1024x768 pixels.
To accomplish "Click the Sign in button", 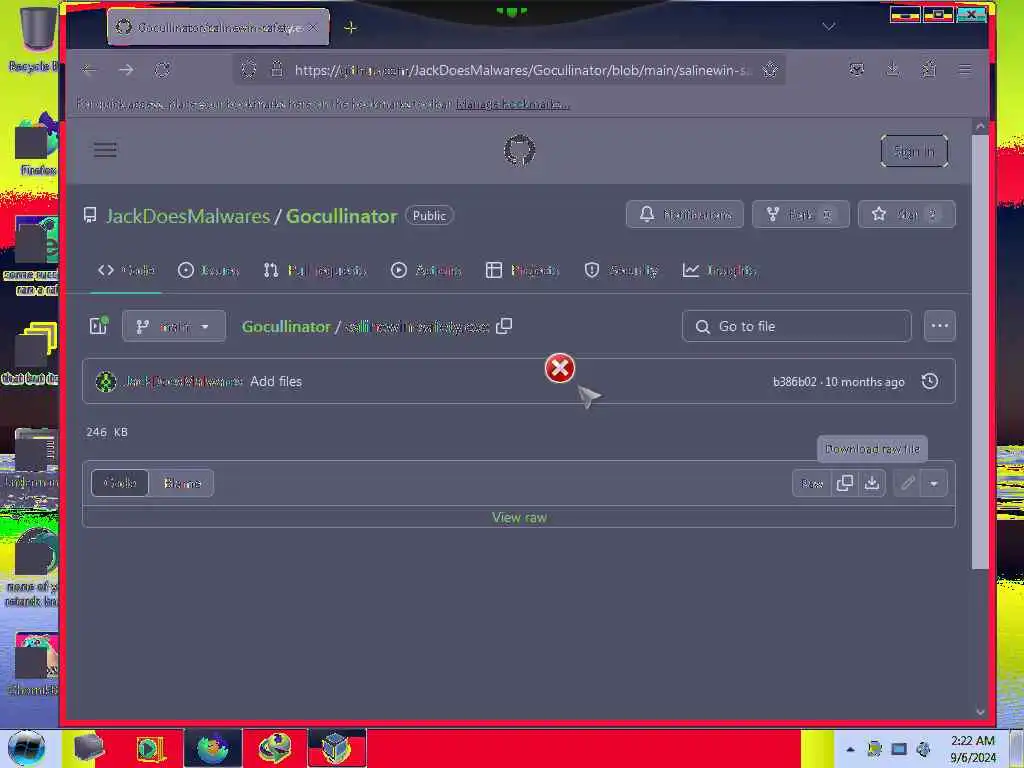I will click(914, 152).
